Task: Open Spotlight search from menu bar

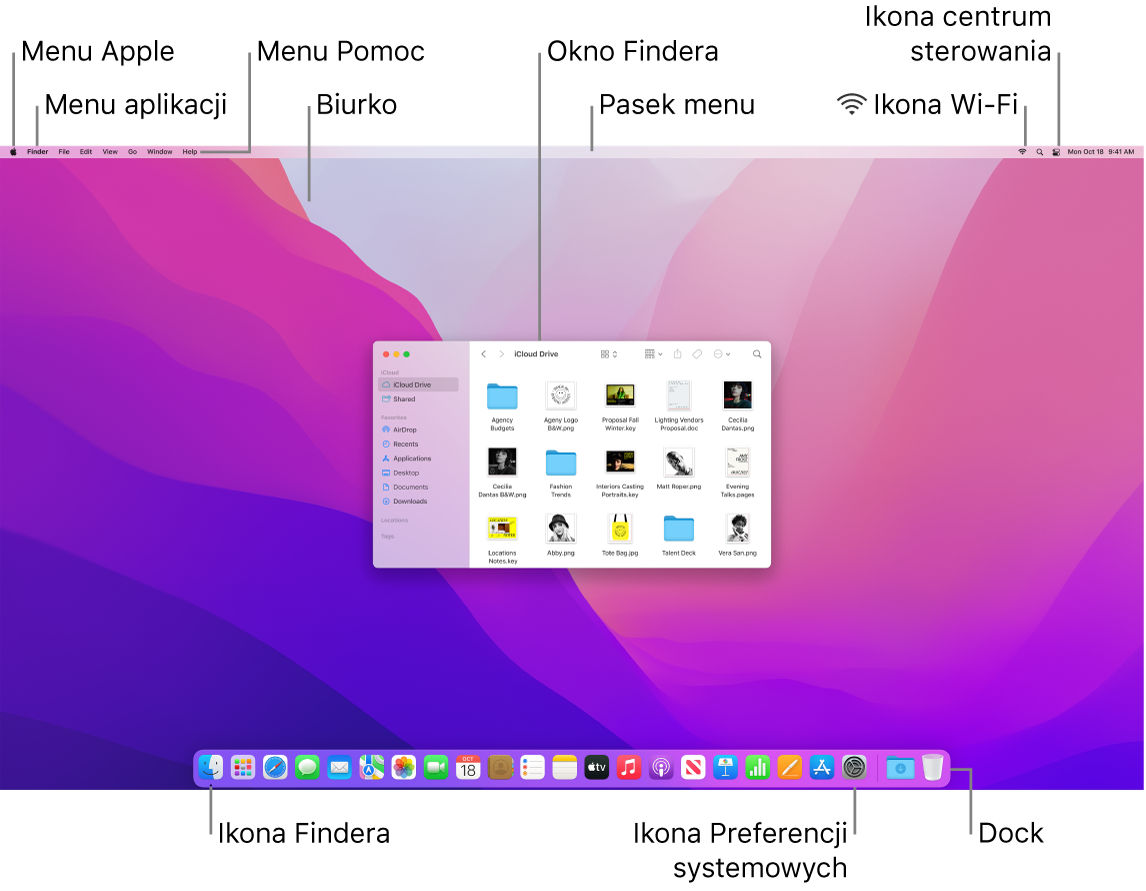Action: click(x=1039, y=152)
